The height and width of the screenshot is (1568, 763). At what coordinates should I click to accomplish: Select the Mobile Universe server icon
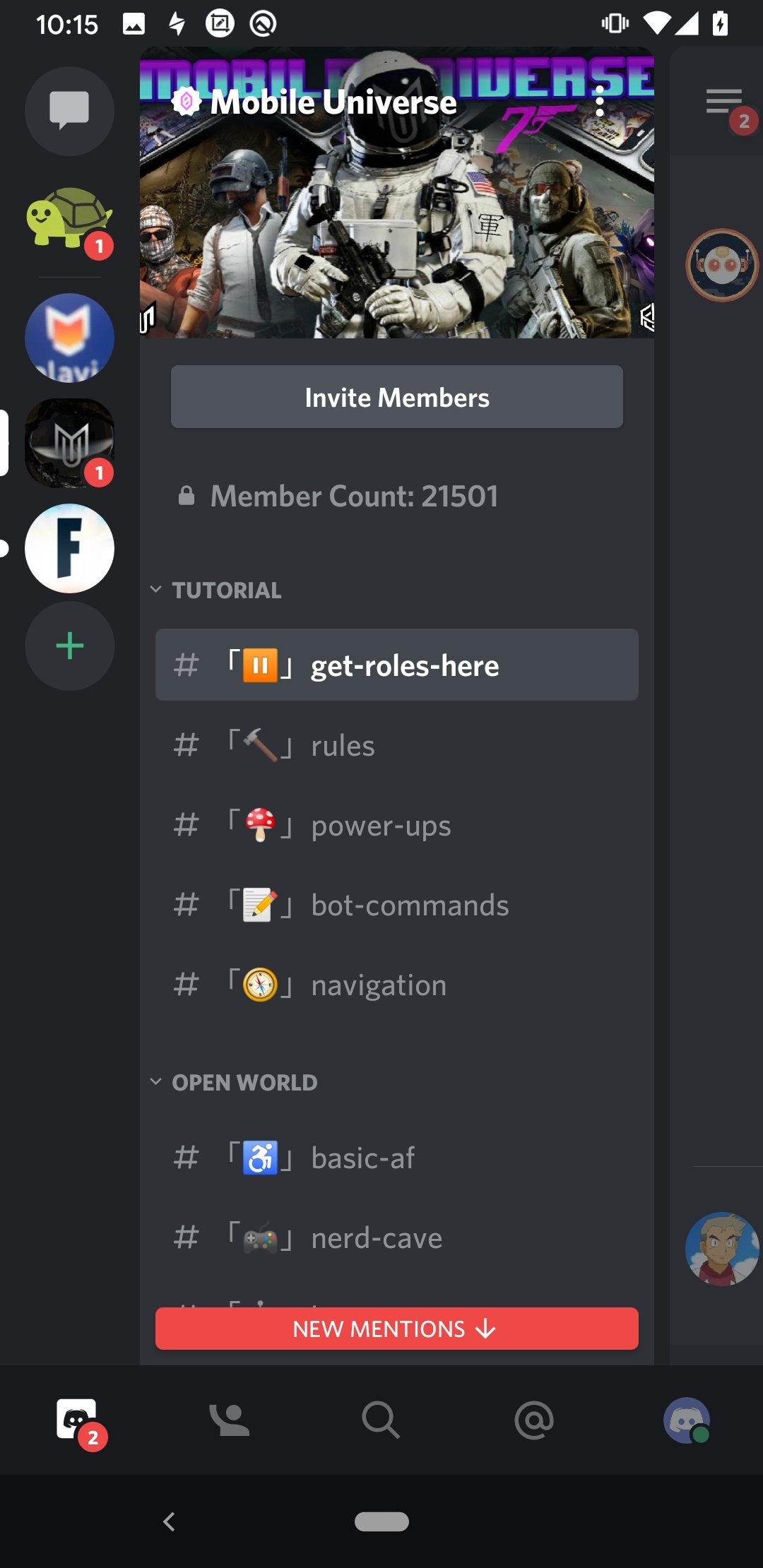69,444
